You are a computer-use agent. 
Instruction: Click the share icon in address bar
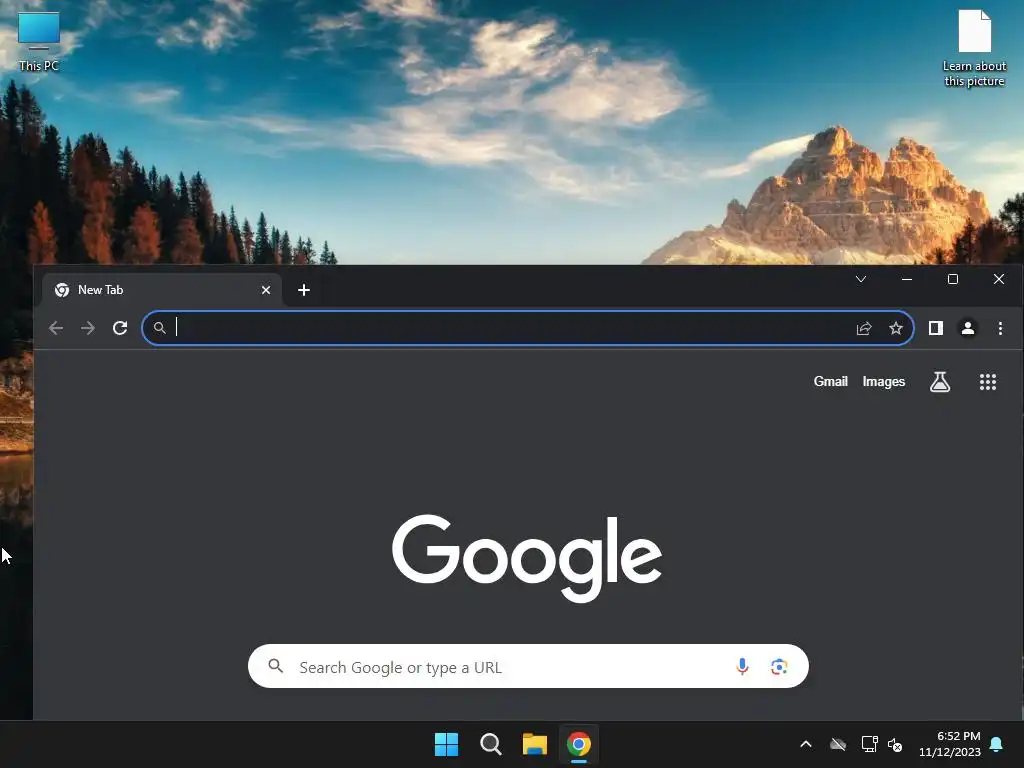tap(864, 328)
